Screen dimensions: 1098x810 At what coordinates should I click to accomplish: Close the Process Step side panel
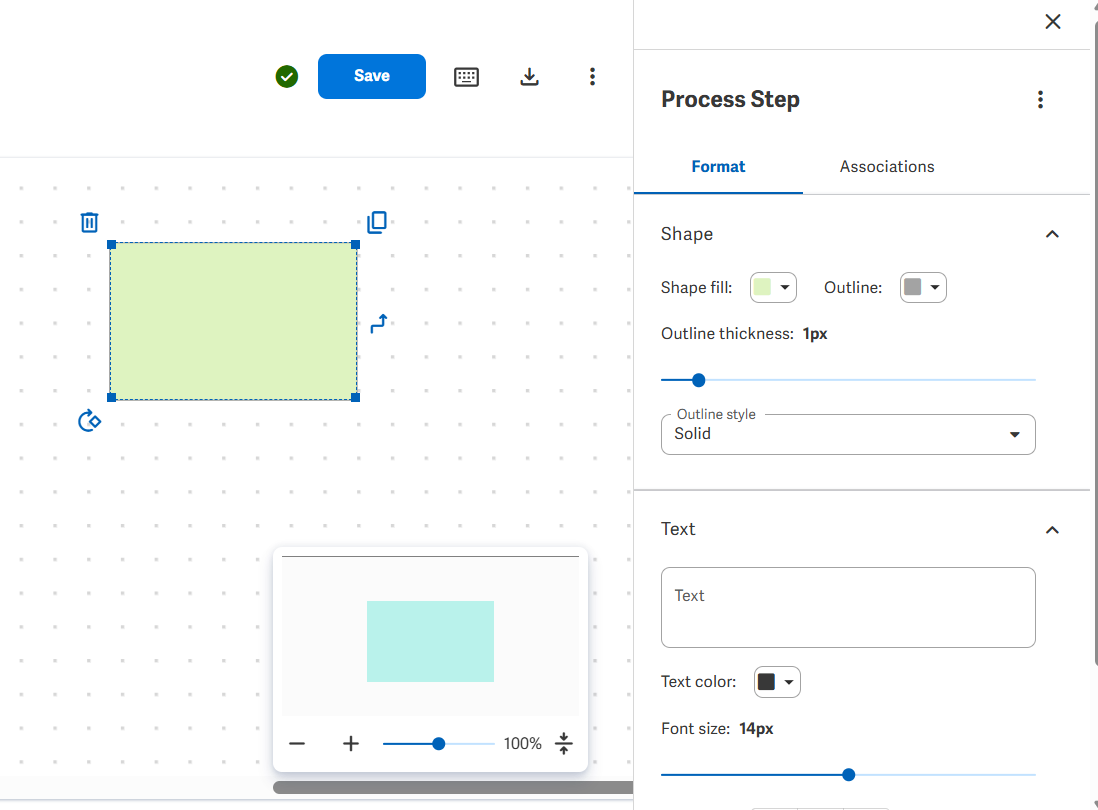click(x=1052, y=22)
